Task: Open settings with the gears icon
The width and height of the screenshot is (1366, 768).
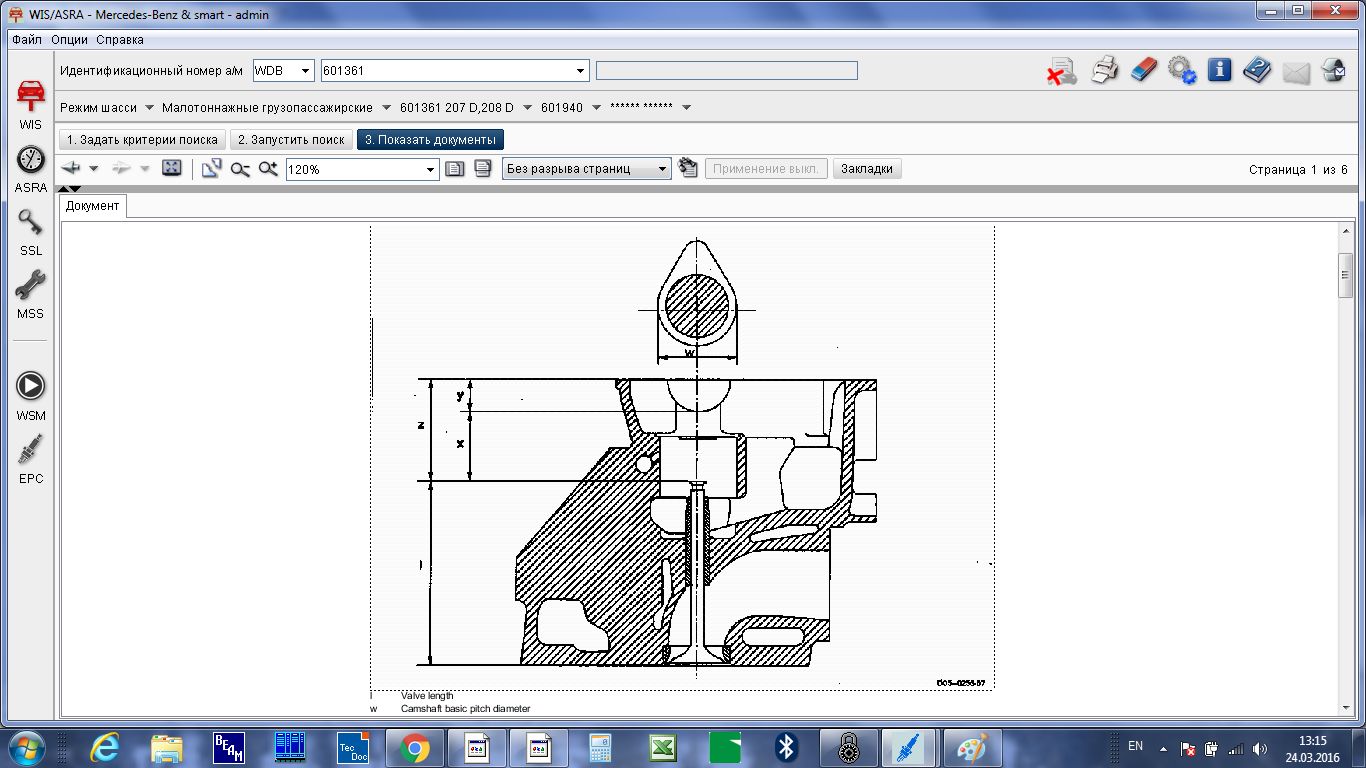Action: point(1182,71)
